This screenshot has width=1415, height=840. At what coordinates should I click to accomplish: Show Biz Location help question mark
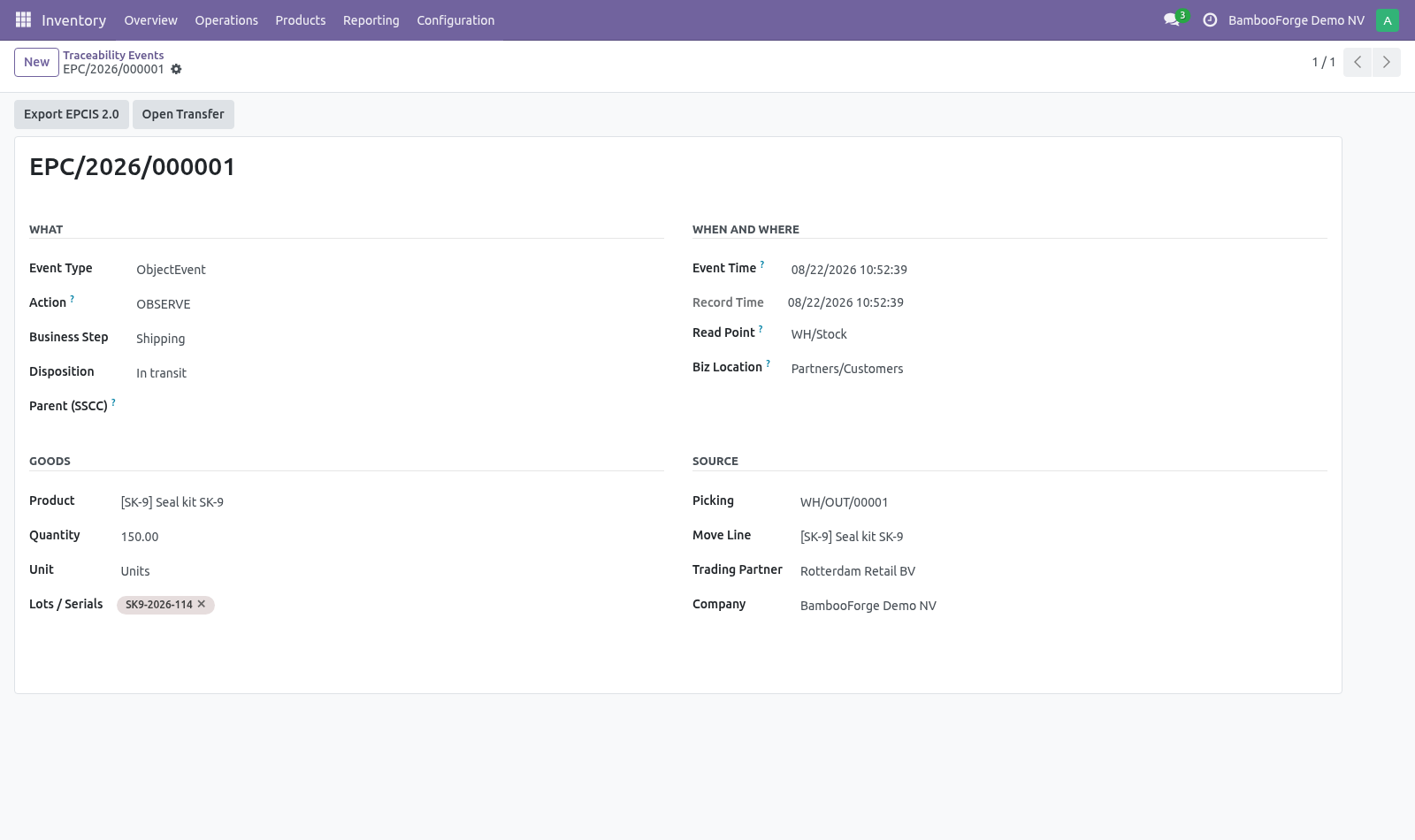(768, 363)
